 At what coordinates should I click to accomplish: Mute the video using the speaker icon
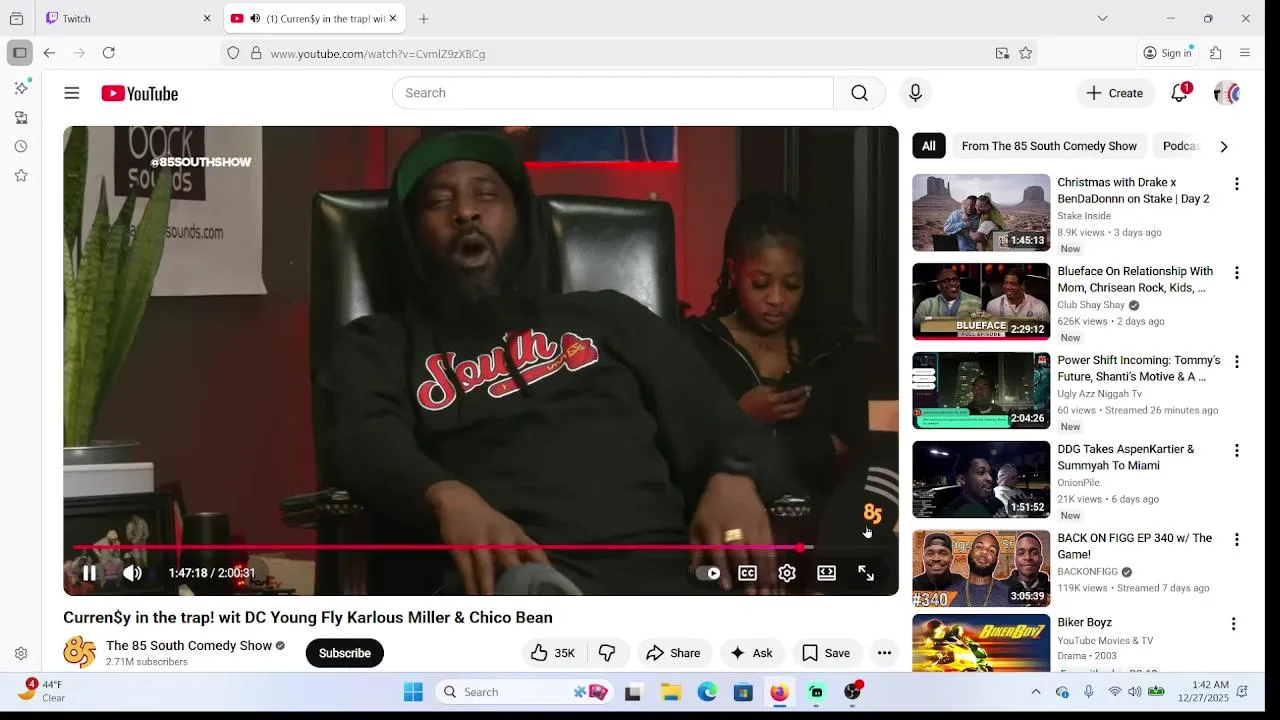132,573
